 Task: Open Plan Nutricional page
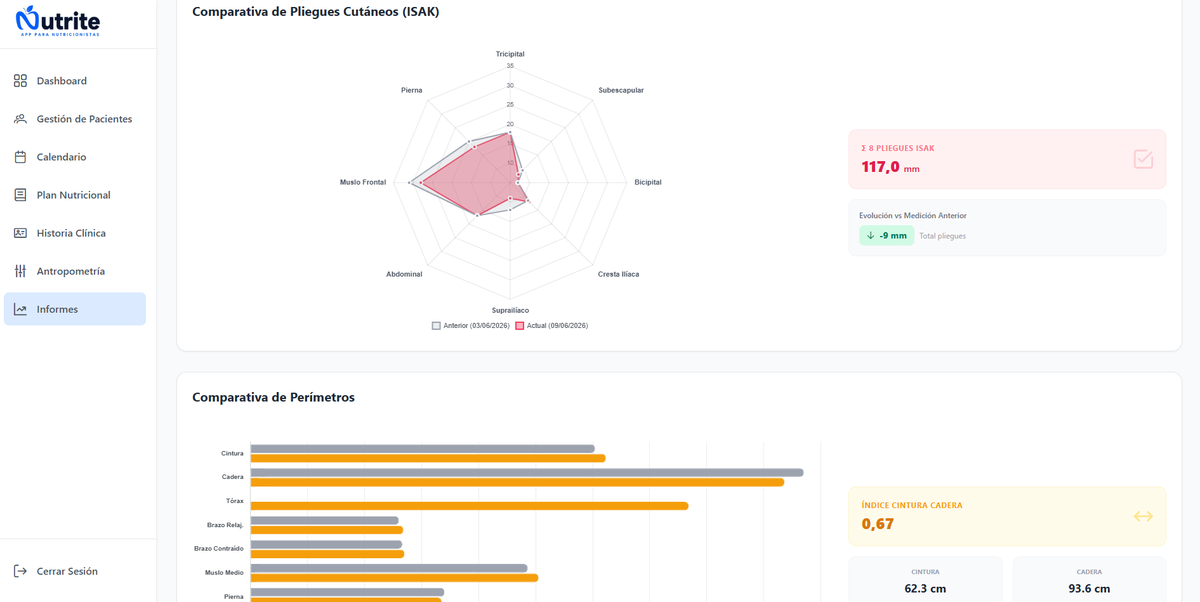coord(75,195)
